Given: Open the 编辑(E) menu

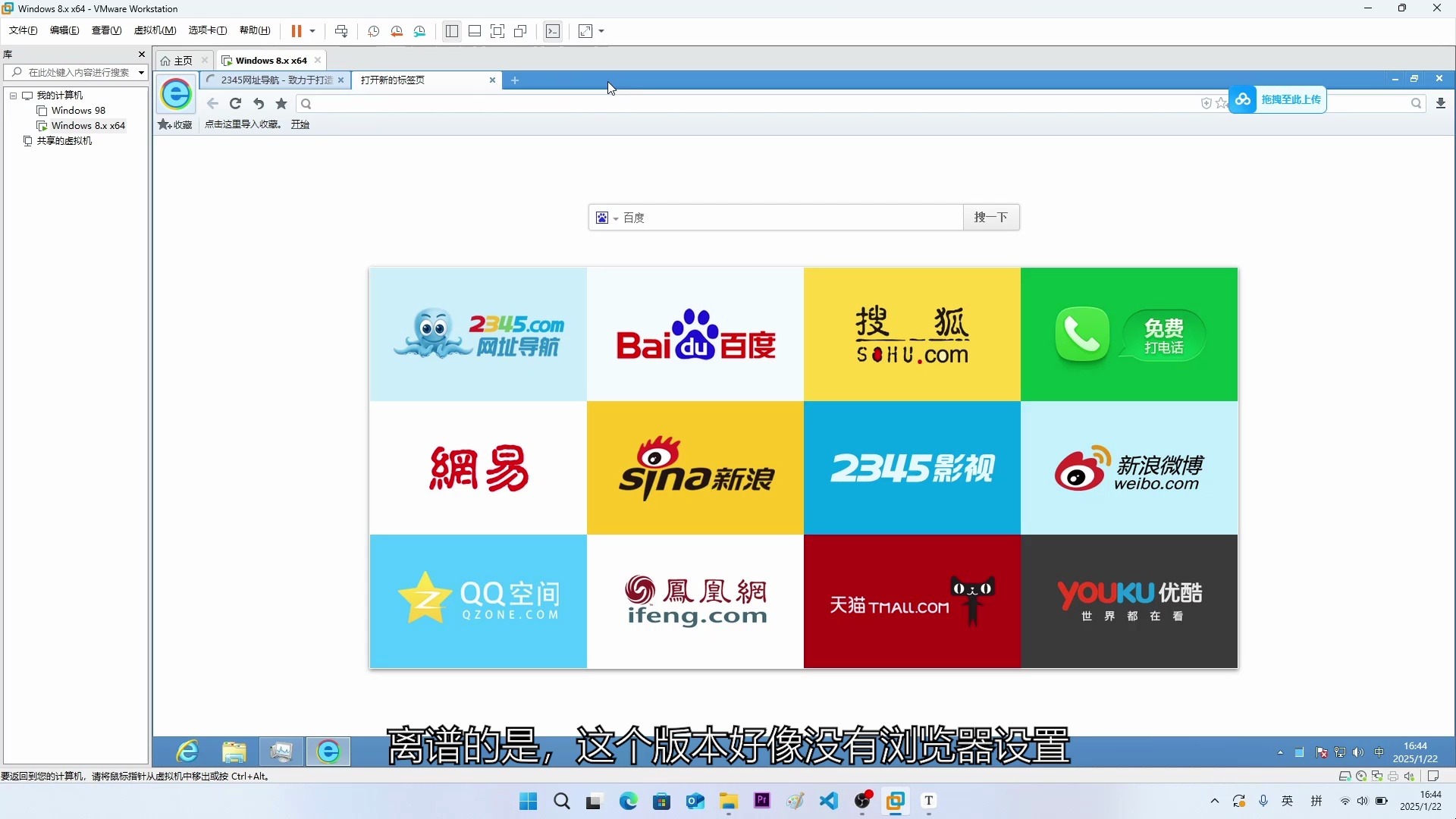Looking at the screenshot, I should coord(64,30).
